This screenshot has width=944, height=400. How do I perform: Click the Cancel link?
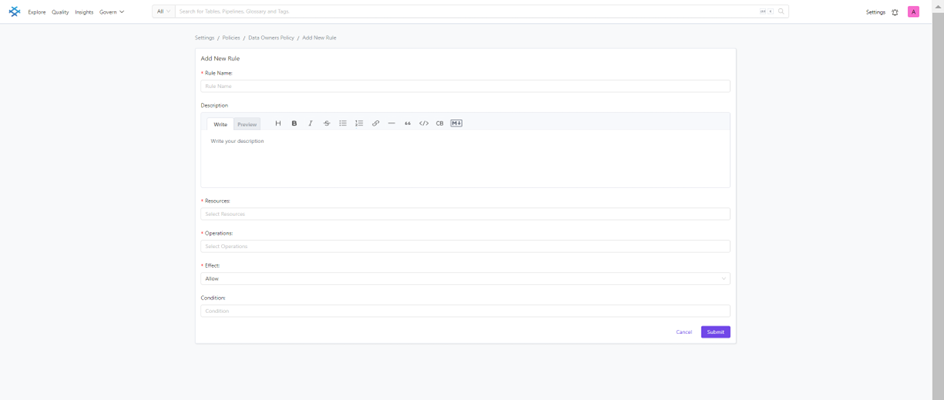[683, 332]
